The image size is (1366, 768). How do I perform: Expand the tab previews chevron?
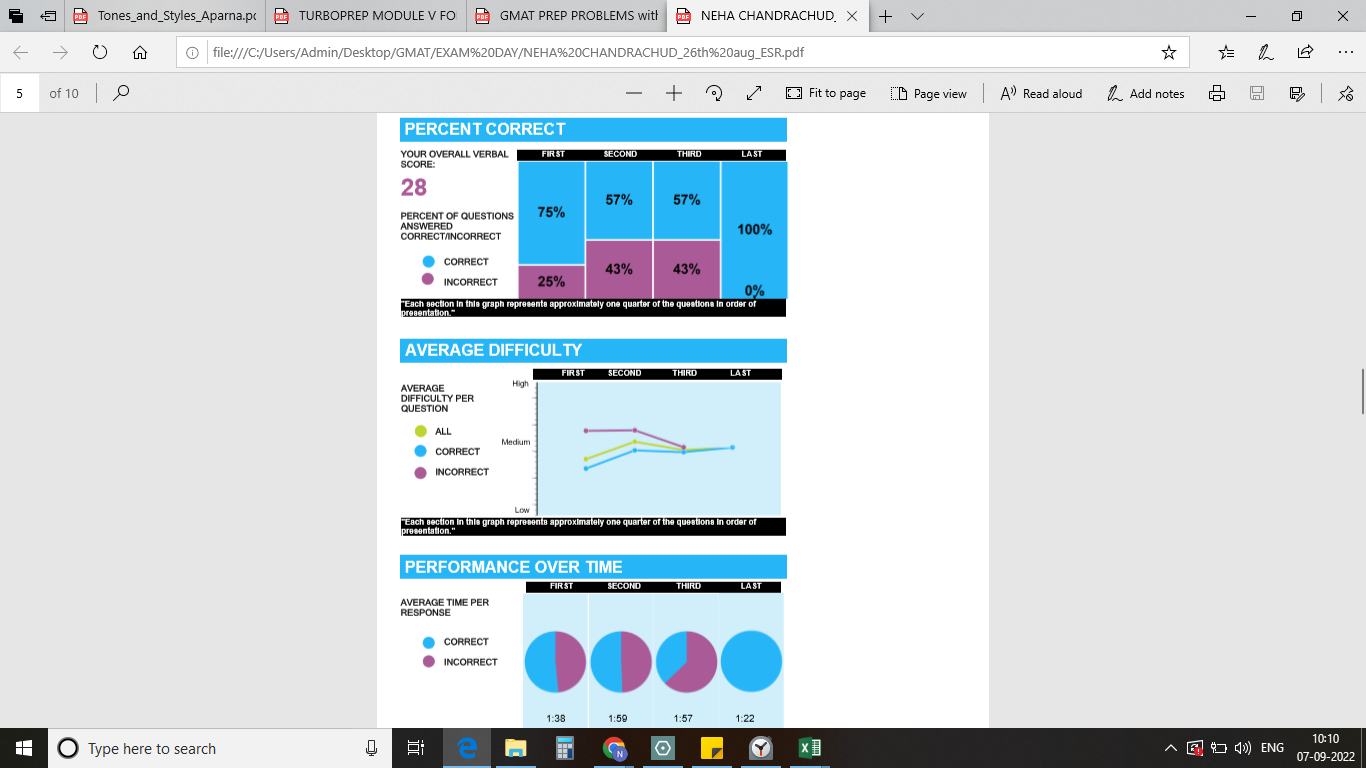click(917, 16)
